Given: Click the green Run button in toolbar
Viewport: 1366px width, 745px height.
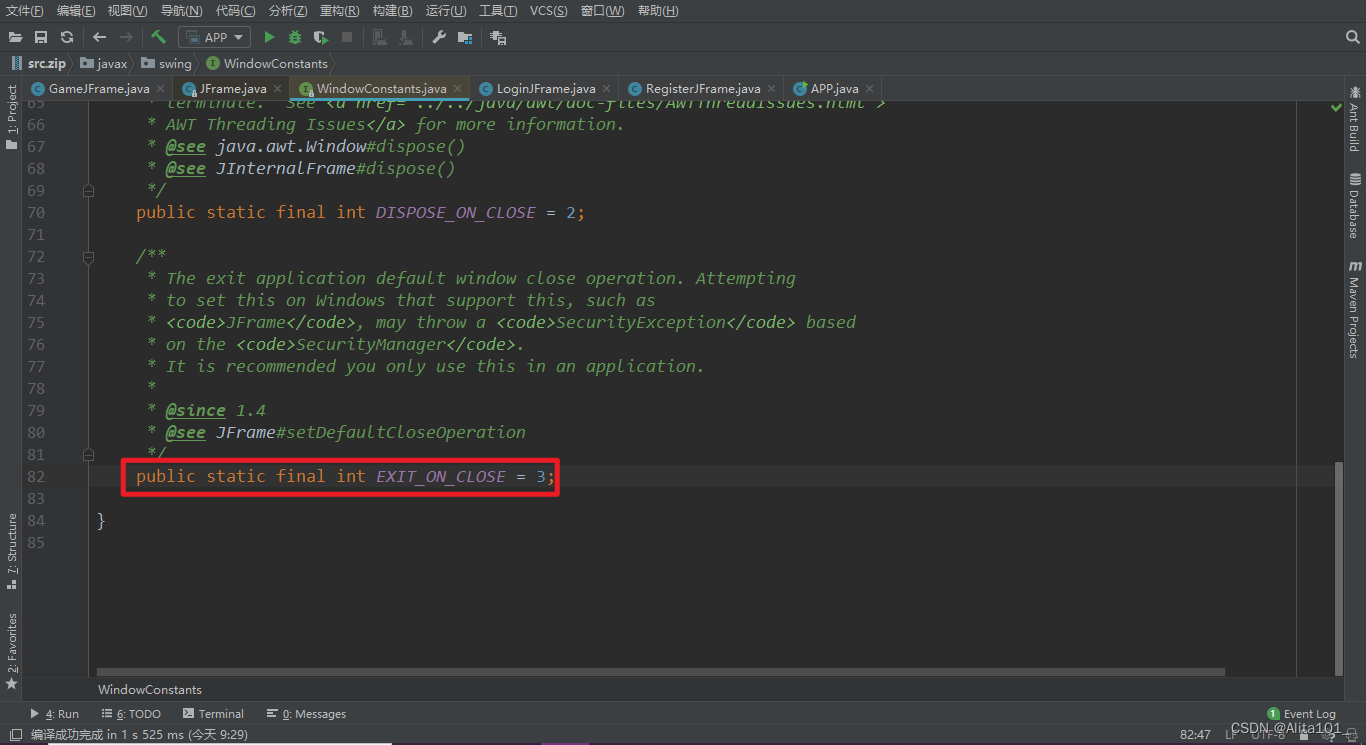Looking at the screenshot, I should tap(269, 37).
